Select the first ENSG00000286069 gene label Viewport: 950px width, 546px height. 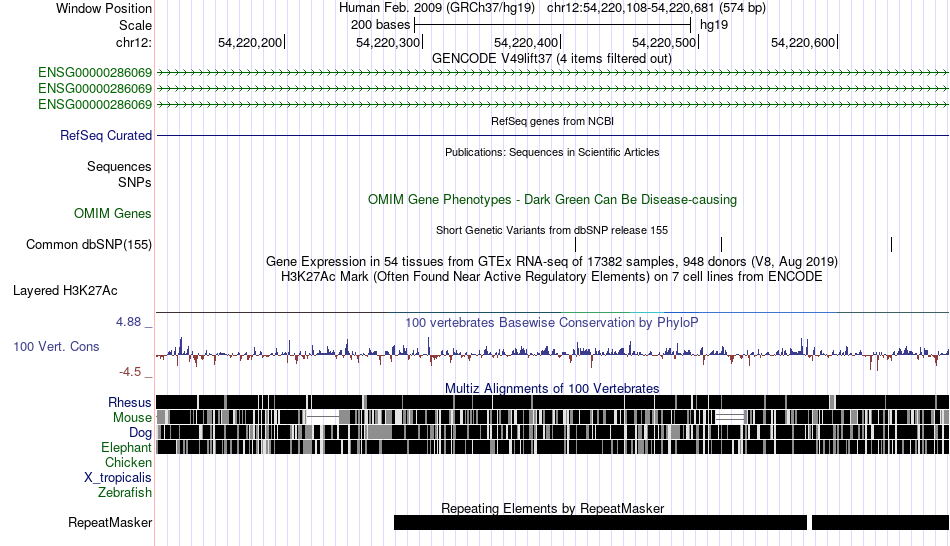click(95, 73)
